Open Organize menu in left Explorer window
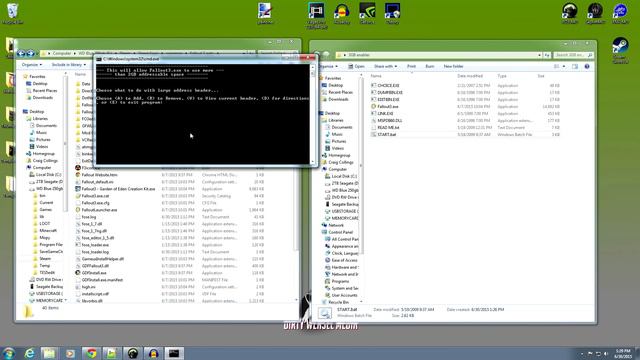This screenshot has height=360, width=640. pyautogui.click(x=31, y=64)
